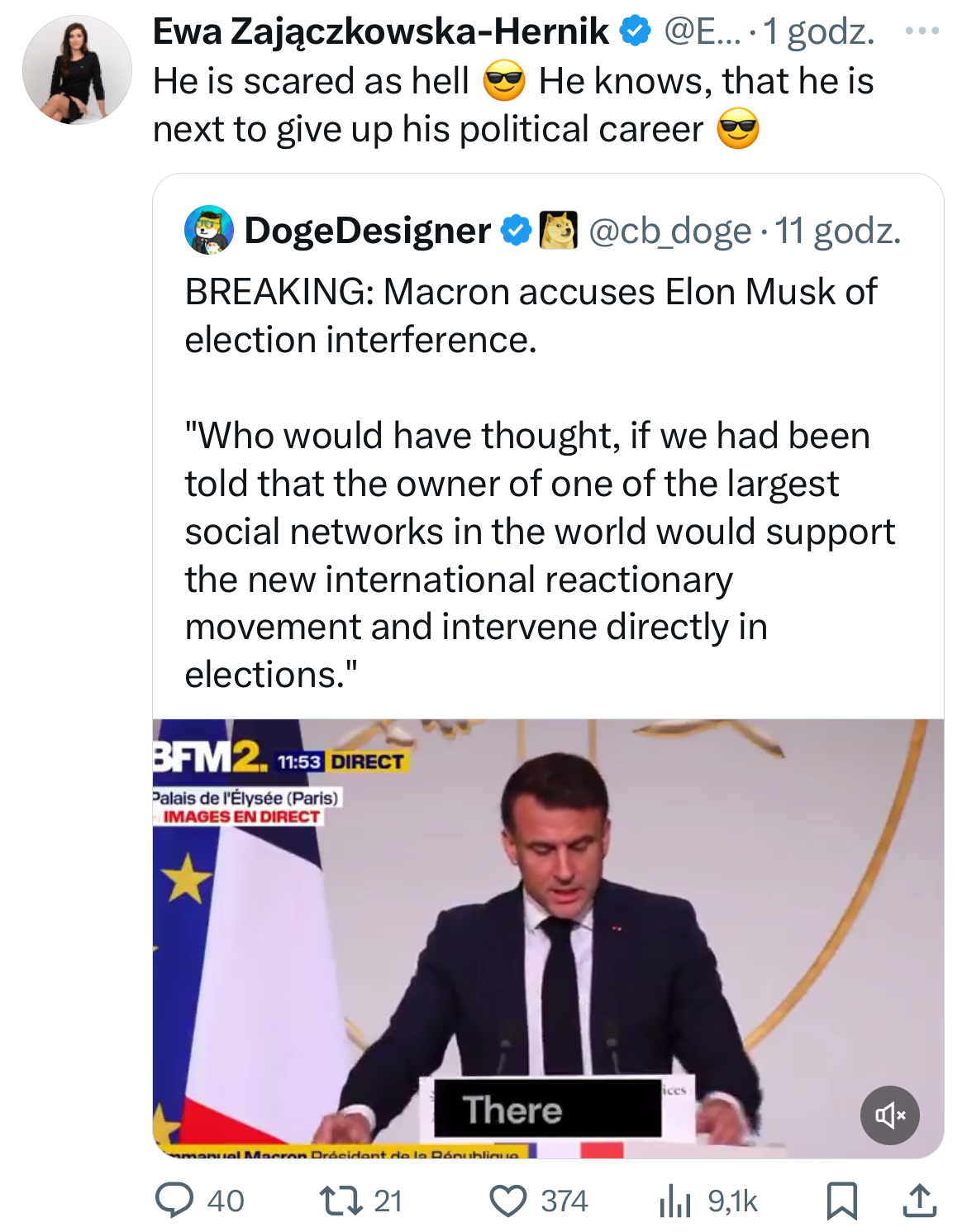Share the post with the upload arrow icon
Viewport: 967px width, 1232px height.
coord(919,1201)
